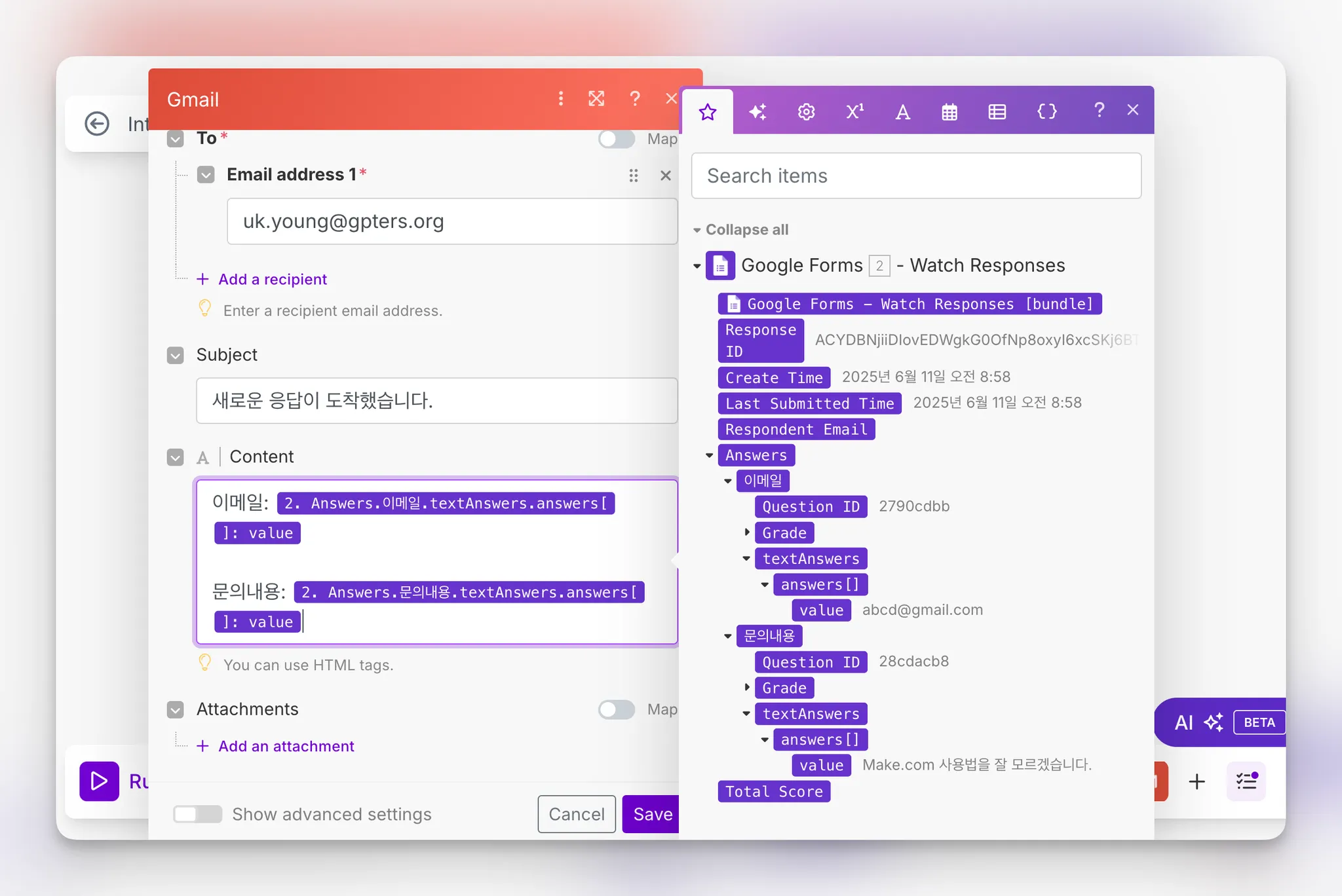Click the plus icon of Add an attachment

(x=203, y=746)
